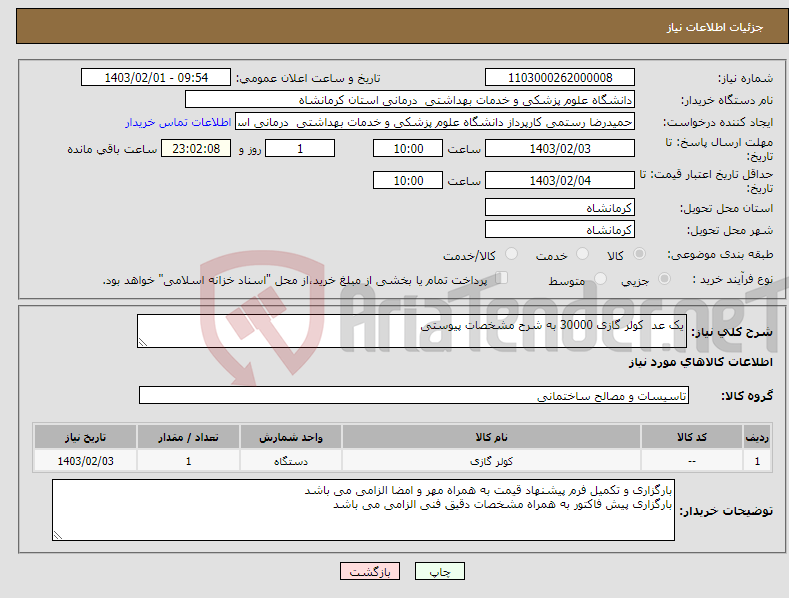Click the request creator name field

[x=435, y=122]
